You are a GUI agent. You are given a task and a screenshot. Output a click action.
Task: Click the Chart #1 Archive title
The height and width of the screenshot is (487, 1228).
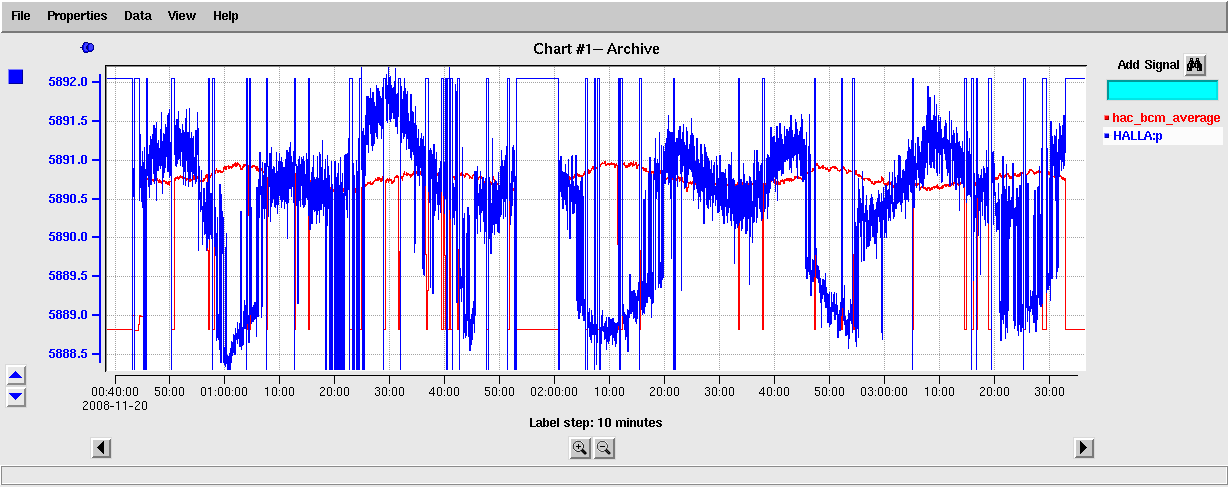596,48
